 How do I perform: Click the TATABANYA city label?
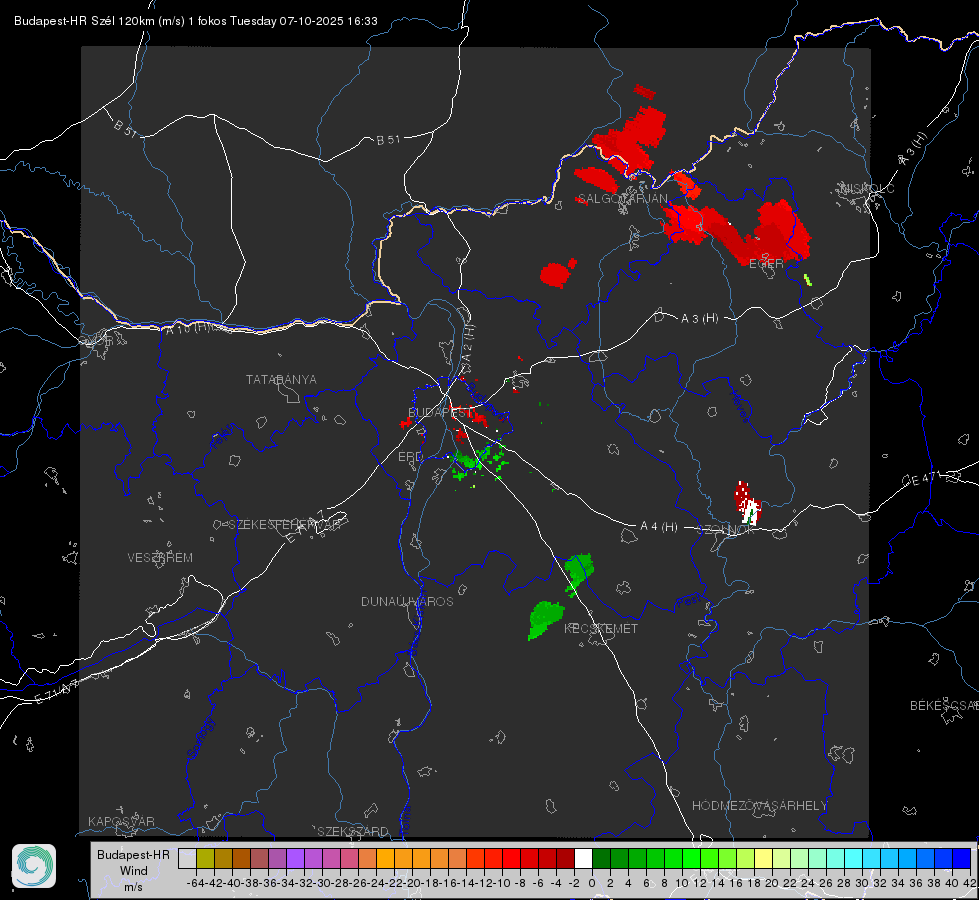[x=281, y=379]
